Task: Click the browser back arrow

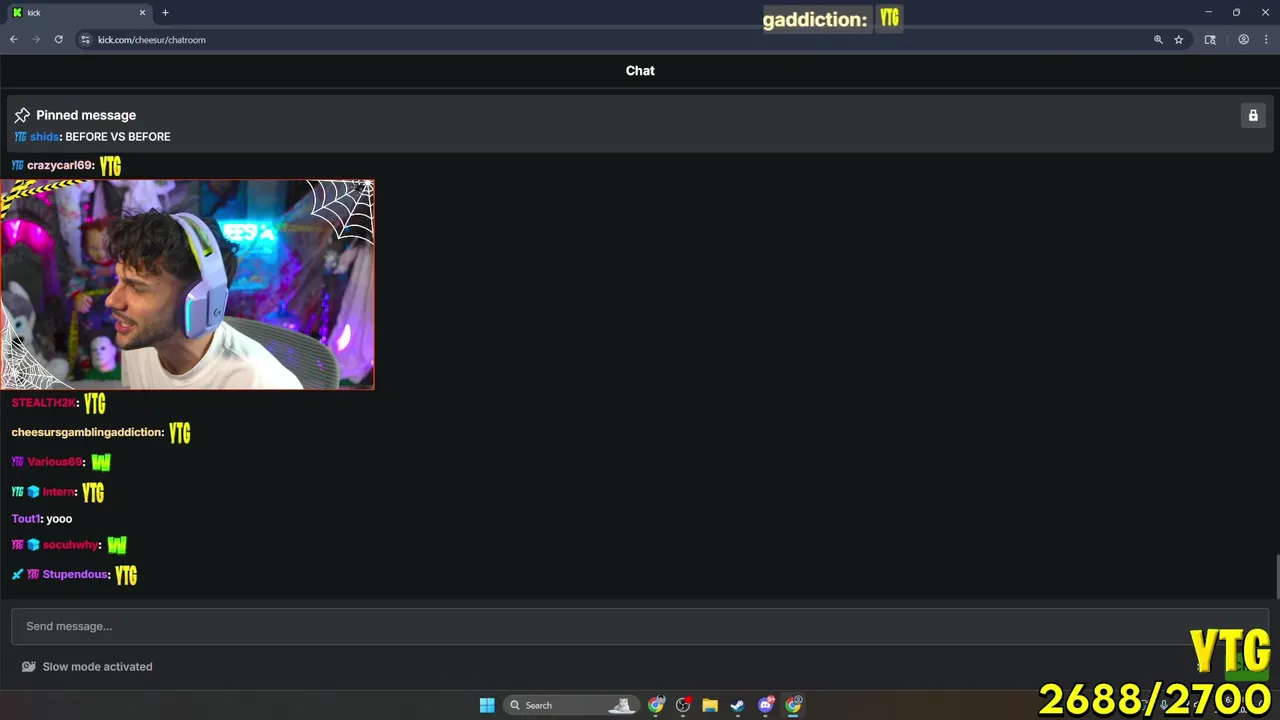Action: point(13,39)
